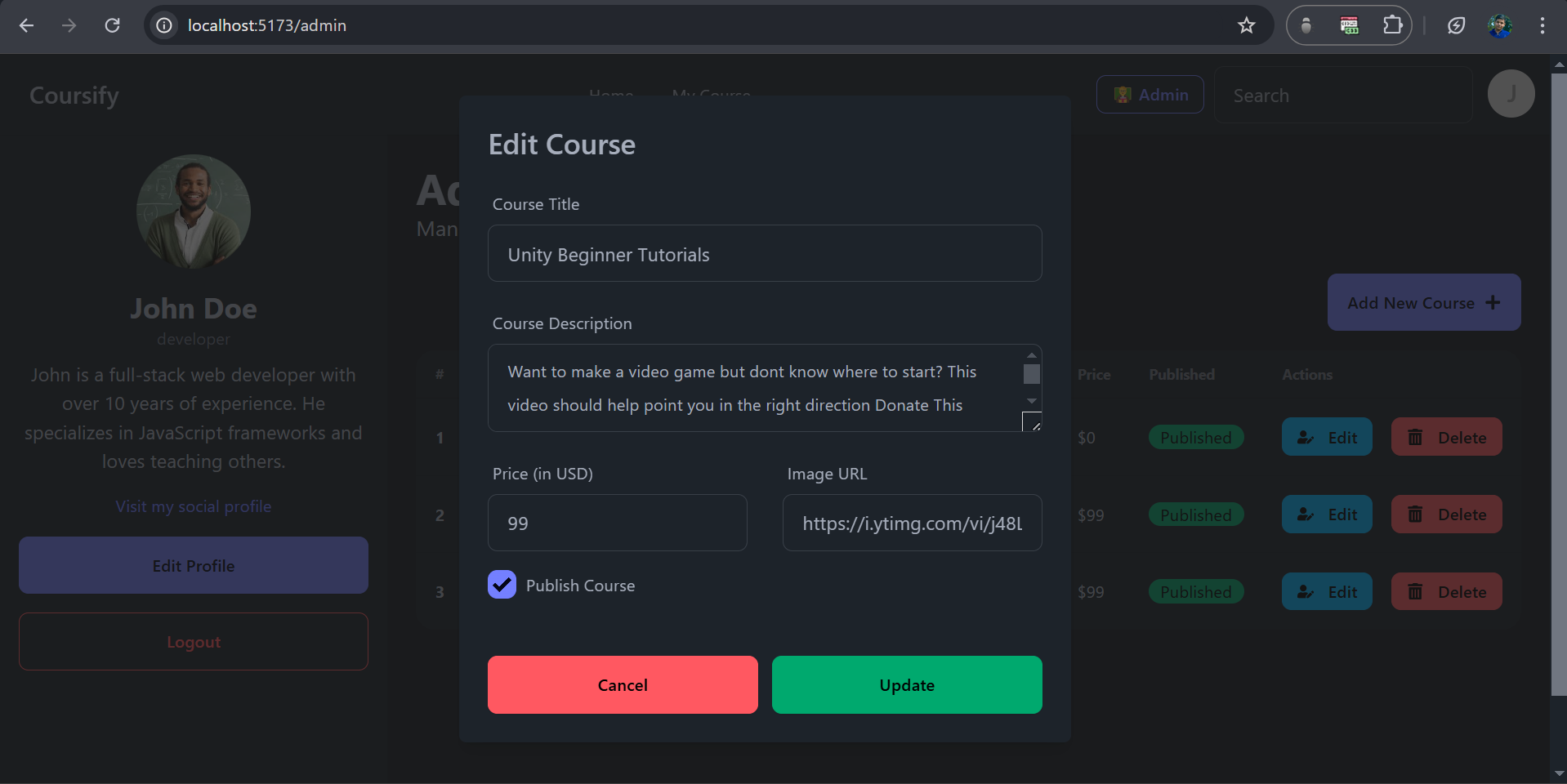The width and height of the screenshot is (1567, 784).
Task: Log out using the Logout button
Action: click(194, 642)
